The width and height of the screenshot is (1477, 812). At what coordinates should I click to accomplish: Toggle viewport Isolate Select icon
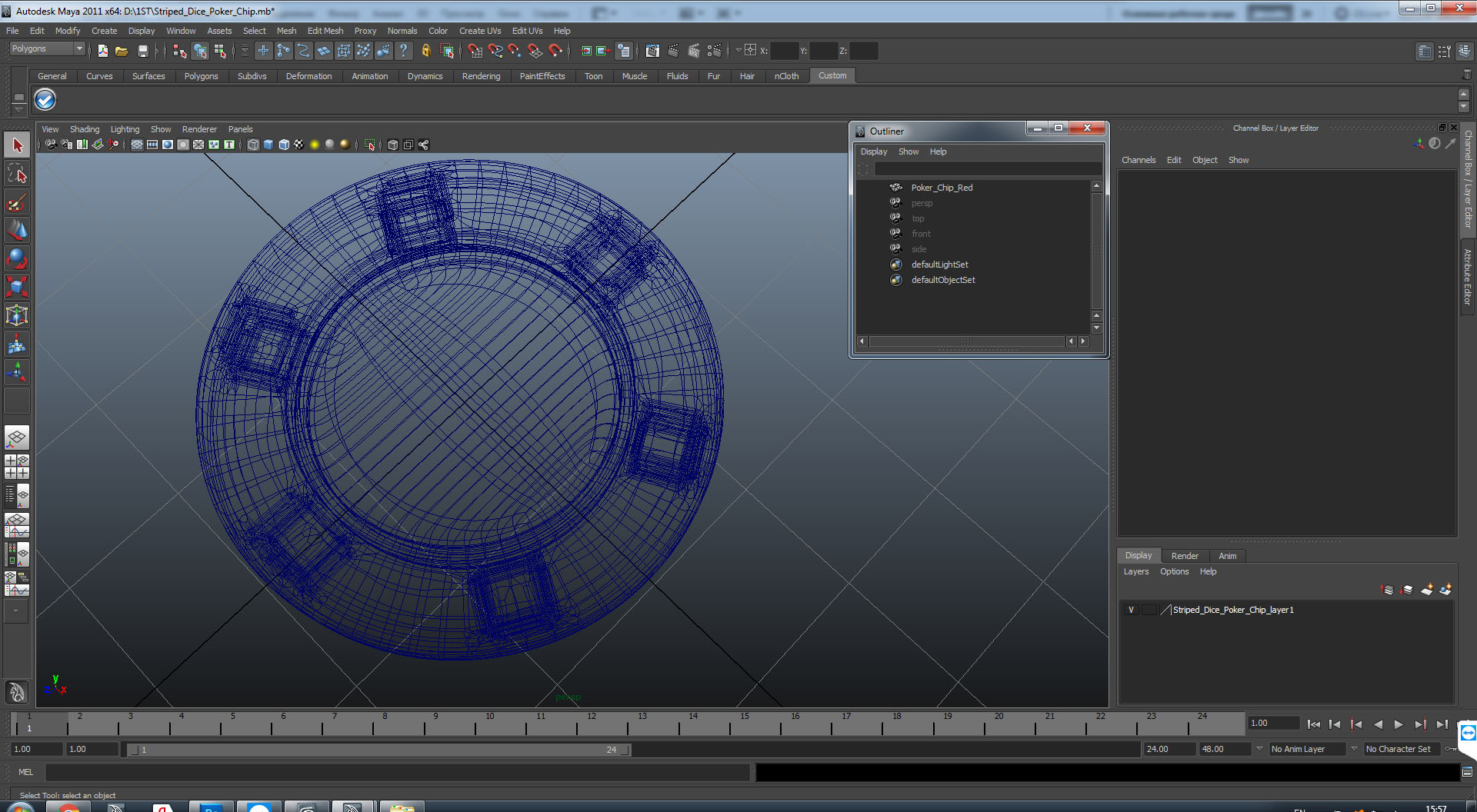tap(370, 145)
